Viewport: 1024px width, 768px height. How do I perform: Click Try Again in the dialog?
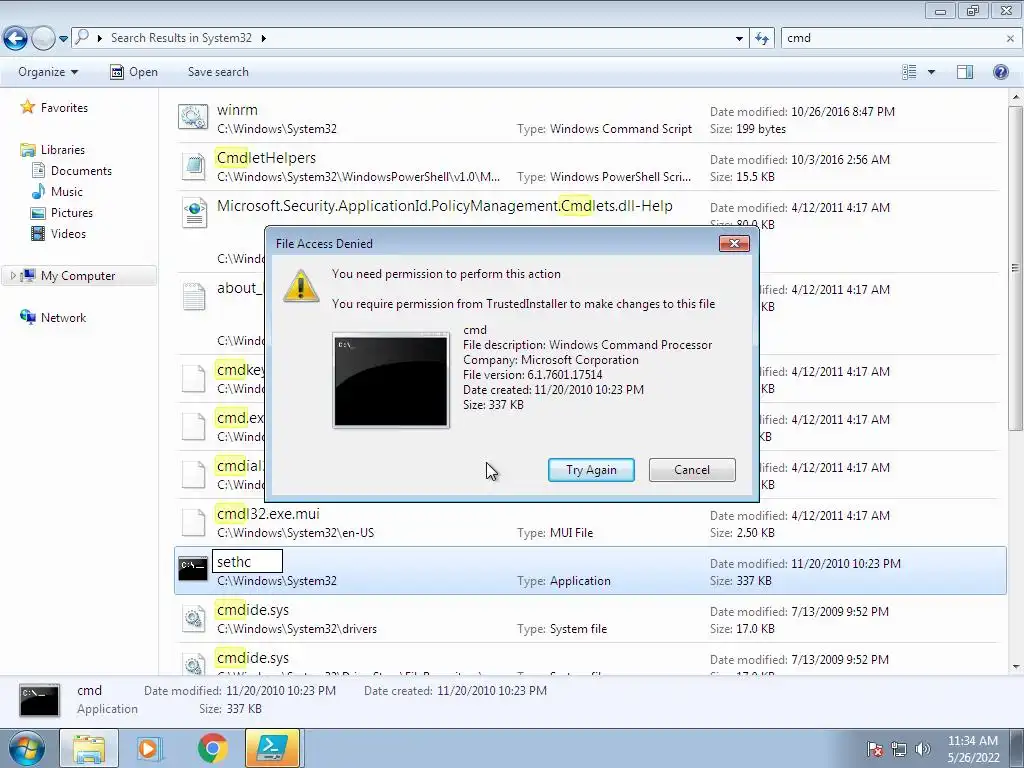pyautogui.click(x=591, y=470)
